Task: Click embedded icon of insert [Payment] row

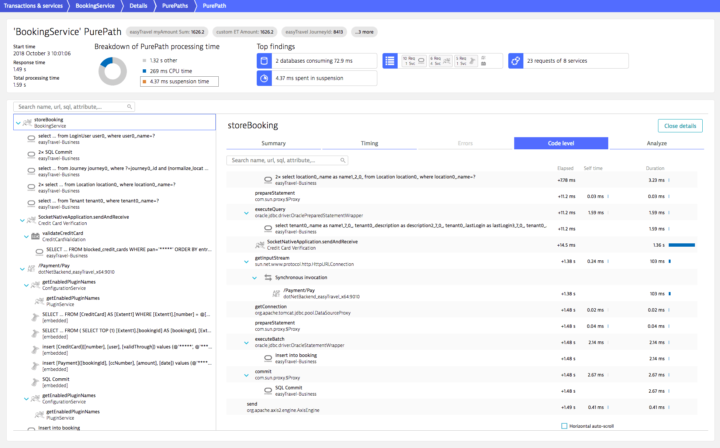Action: point(35,366)
